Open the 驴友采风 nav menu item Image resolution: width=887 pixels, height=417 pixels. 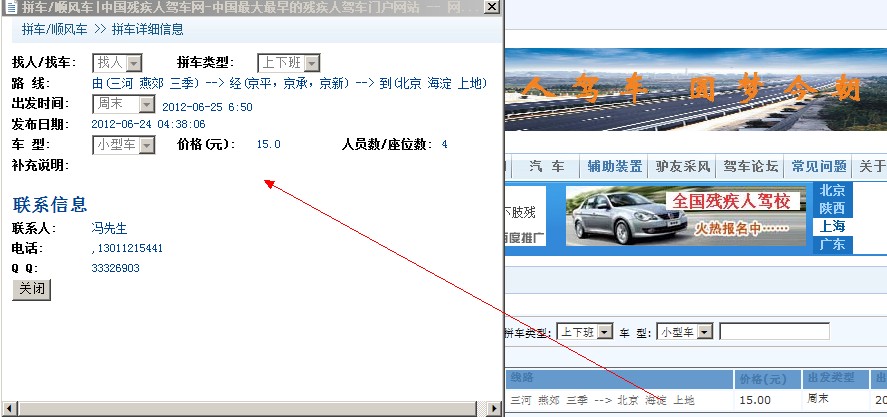pyautogui.click(x=682, y=166)
